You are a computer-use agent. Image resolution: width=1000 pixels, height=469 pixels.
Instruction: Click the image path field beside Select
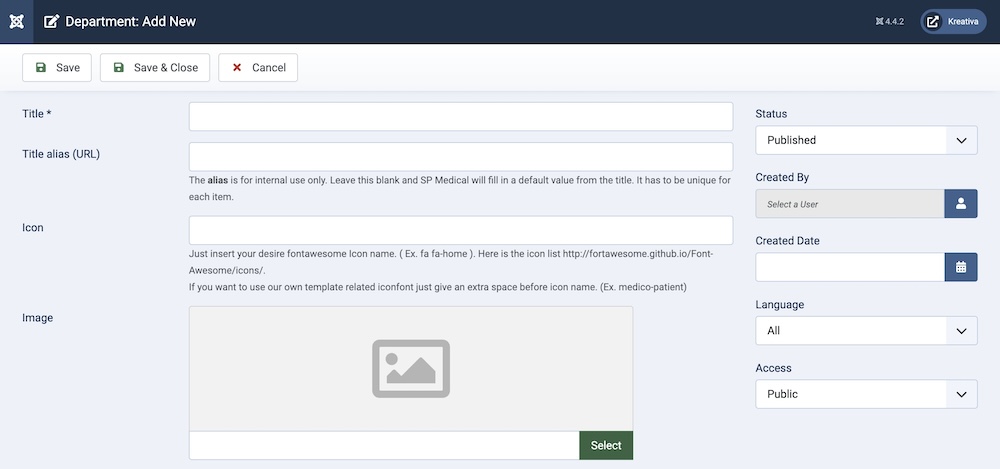coord(384,445)
